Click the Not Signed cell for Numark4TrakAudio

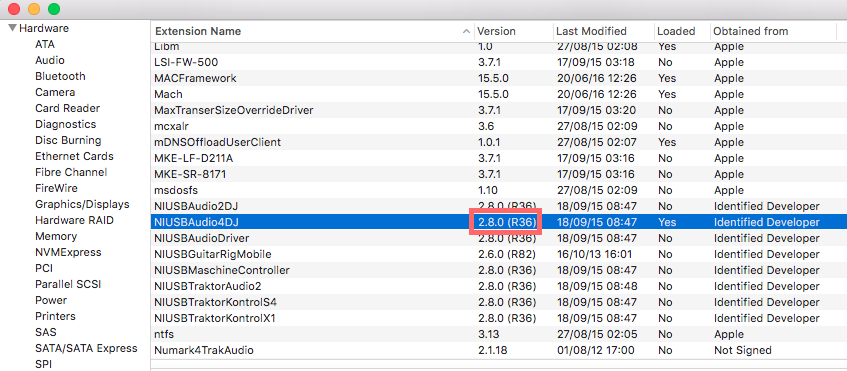[742, 350]
